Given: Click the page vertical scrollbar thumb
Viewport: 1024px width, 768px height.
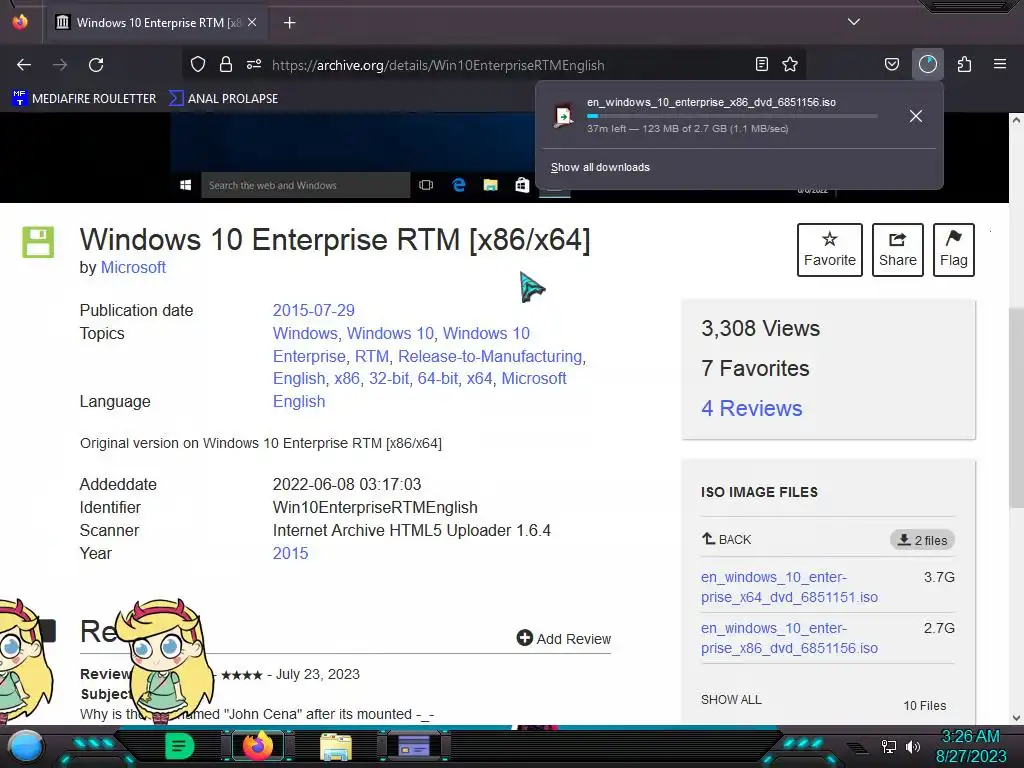Looking at the screenshot, I should click(1016, 408).
